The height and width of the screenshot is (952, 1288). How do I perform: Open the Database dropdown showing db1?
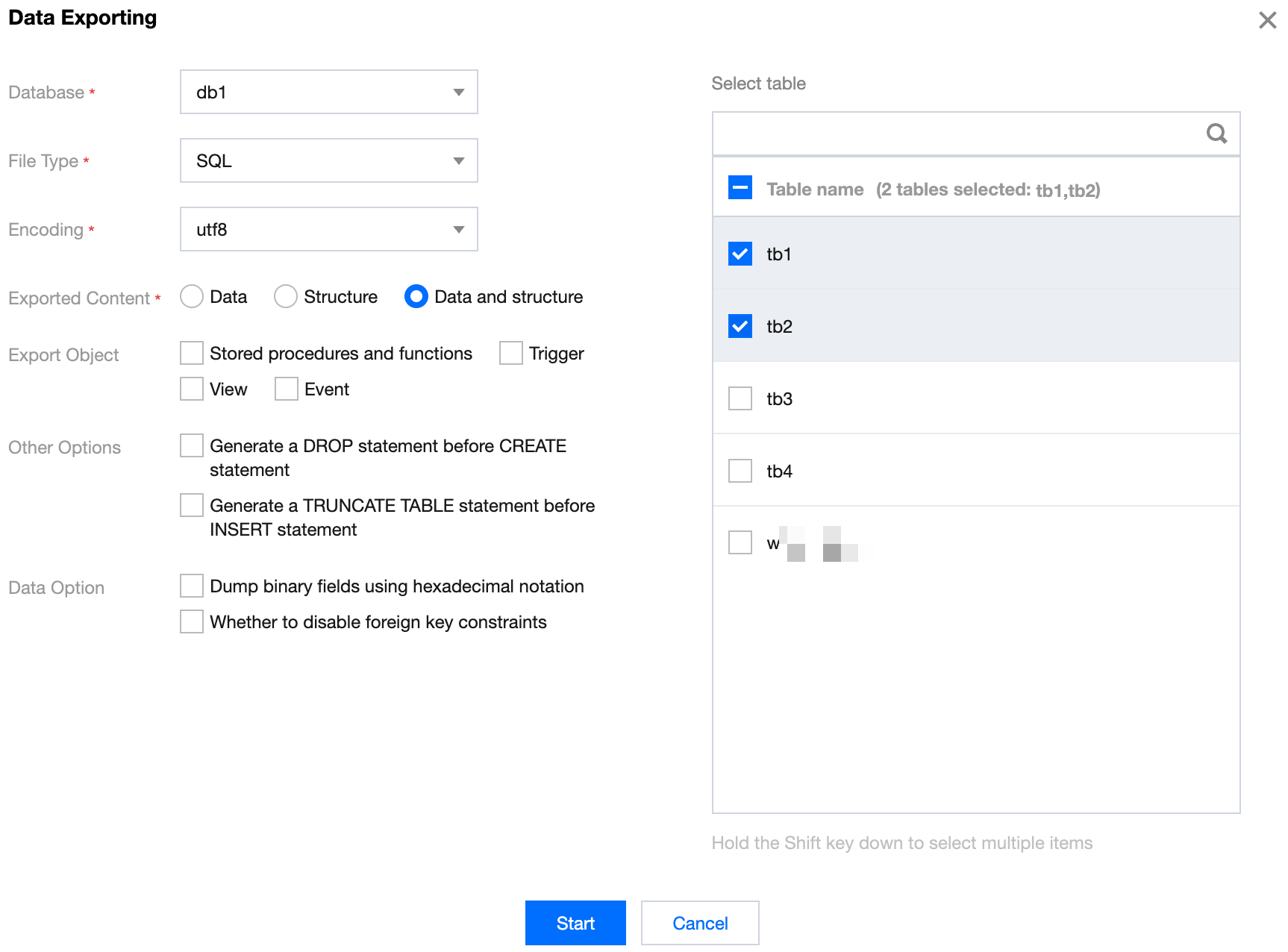pos(328,92)
